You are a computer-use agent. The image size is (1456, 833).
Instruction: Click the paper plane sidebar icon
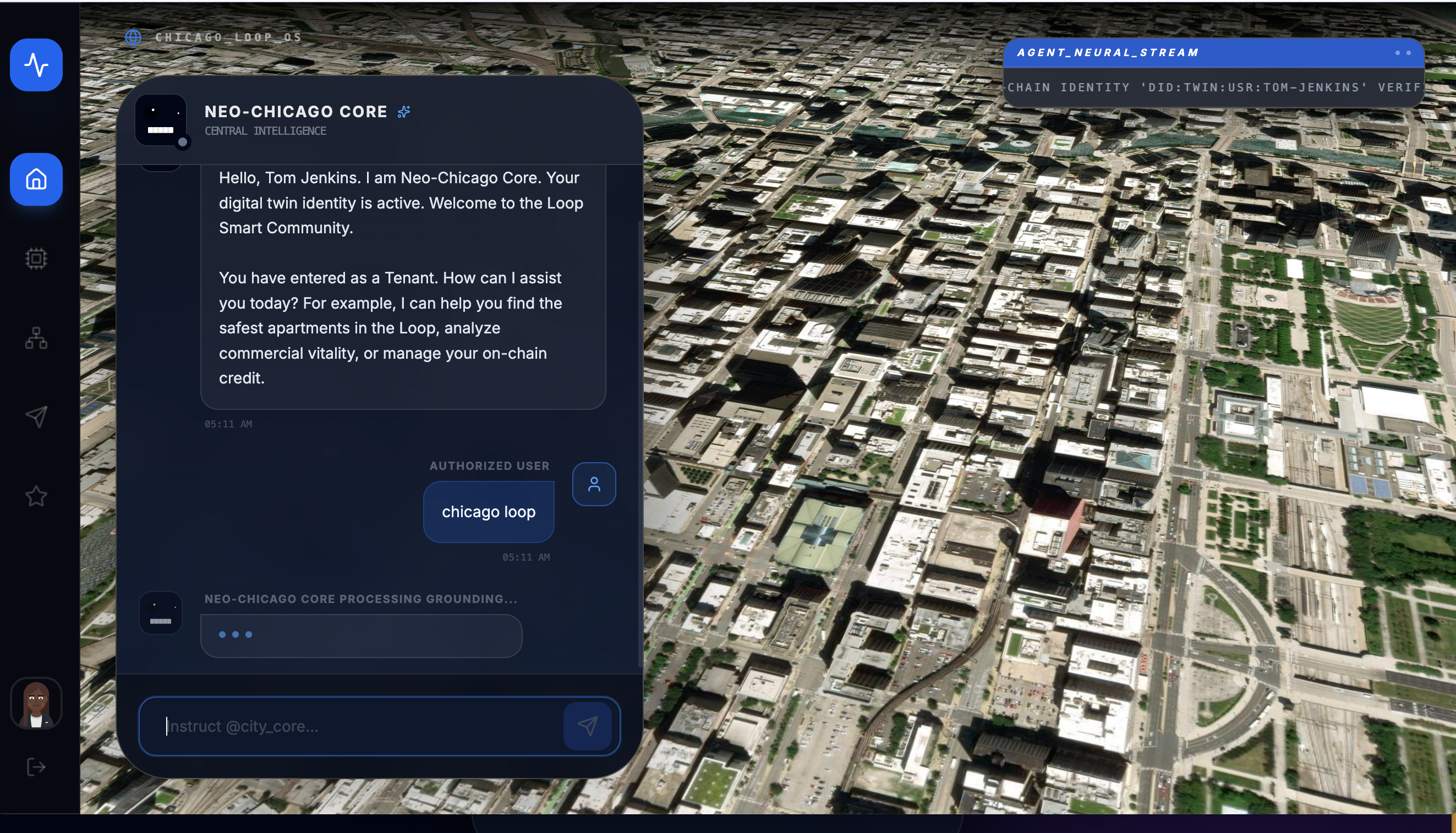(x=36, y=416)
